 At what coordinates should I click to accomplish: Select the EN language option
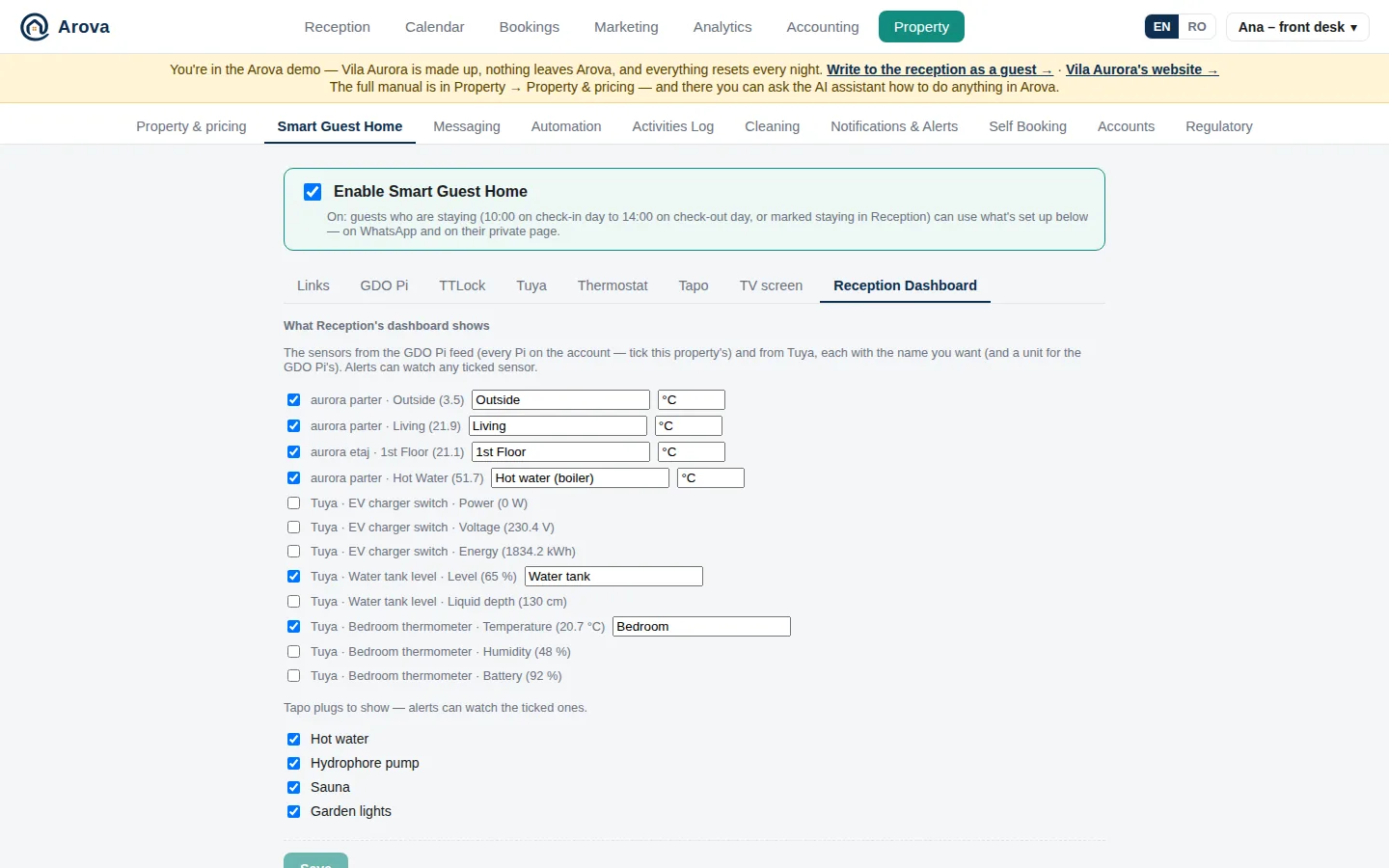tap(1162, 27)
